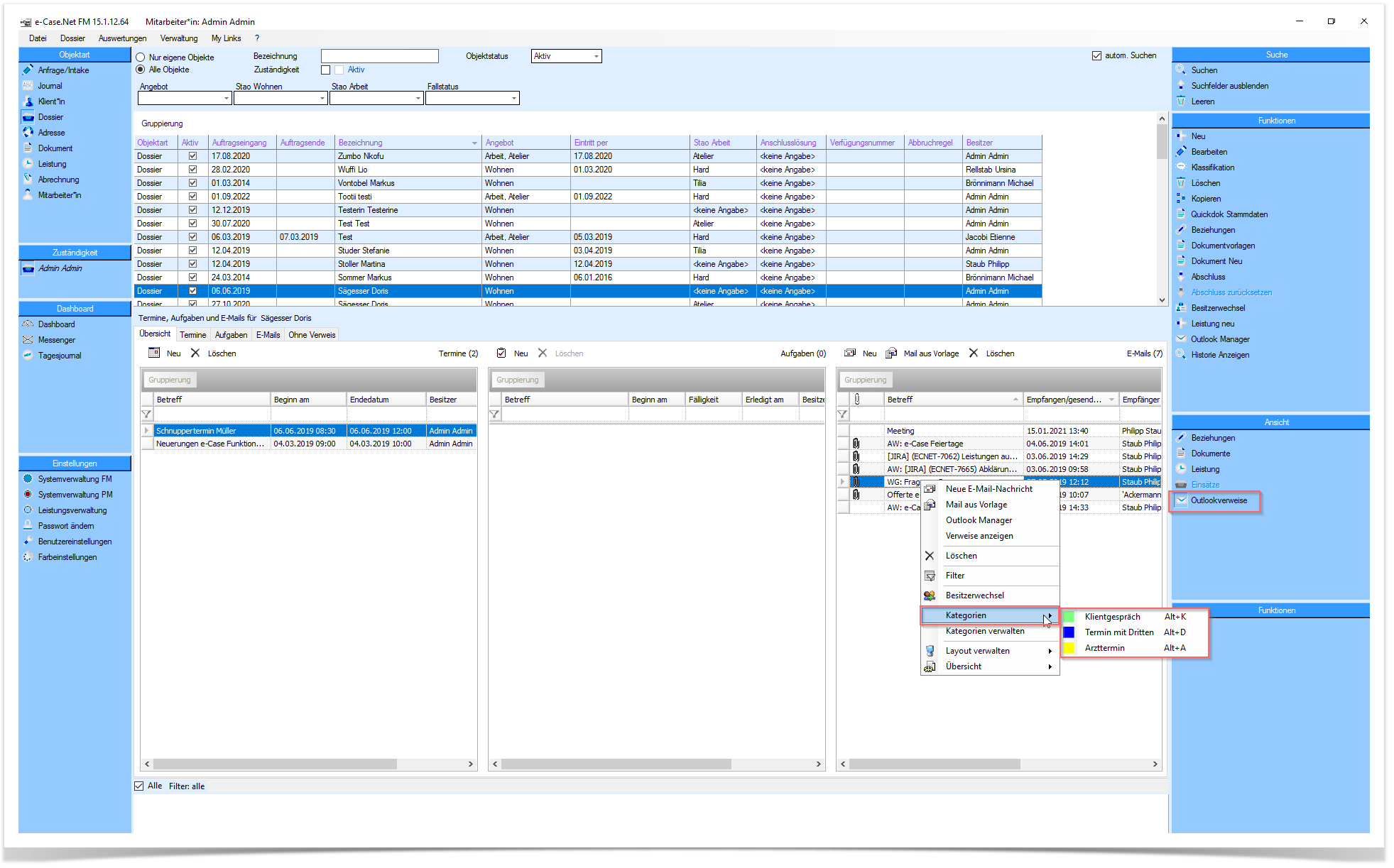The height and width of the screenshot is (868, 1394).
Task: Click Leistung neu in Funktionen
Action: coord(1212,324)
